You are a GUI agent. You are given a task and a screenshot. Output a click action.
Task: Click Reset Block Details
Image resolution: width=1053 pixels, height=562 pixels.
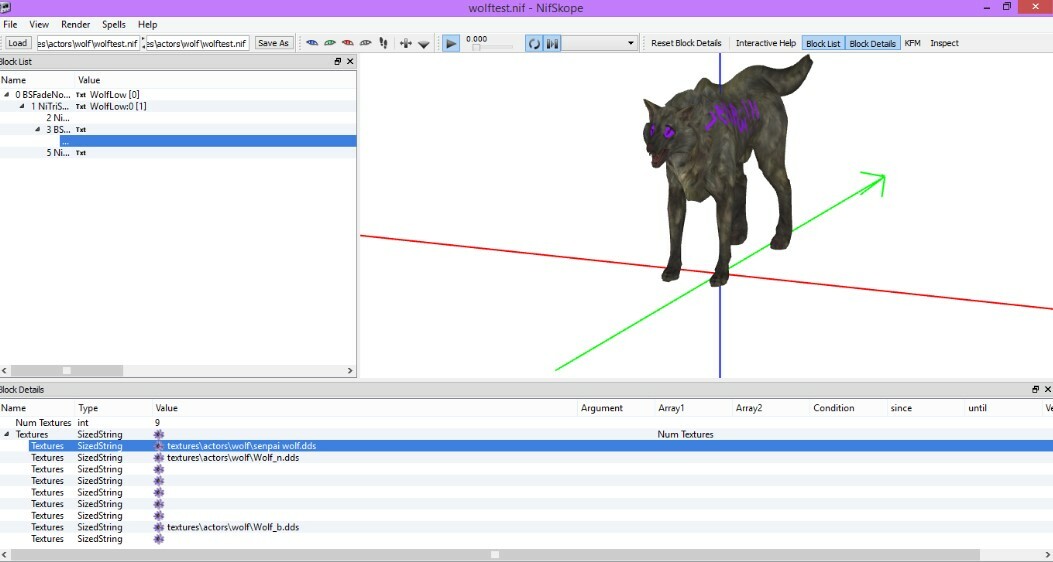pos(686,43)
